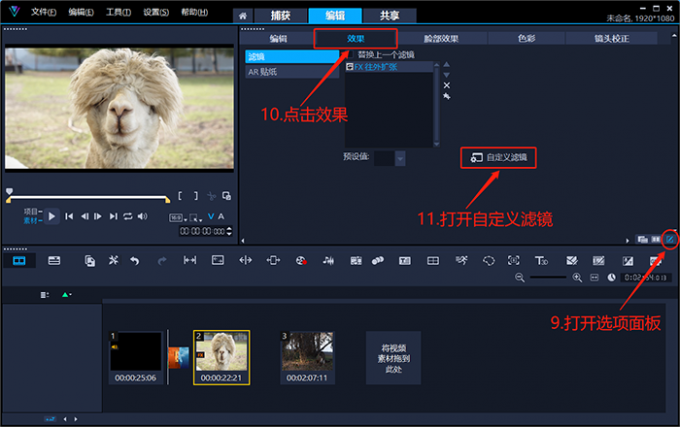Screen dimensions: 680x427
Task: Expand the green triangle track dropdown
Action: point(66,295)
